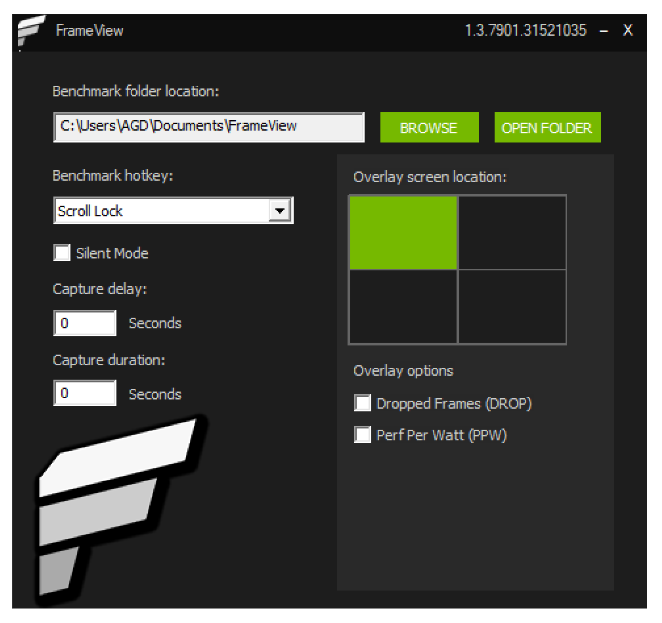
Task: Click the benchmark folder path field
Action: coord(209,127)
